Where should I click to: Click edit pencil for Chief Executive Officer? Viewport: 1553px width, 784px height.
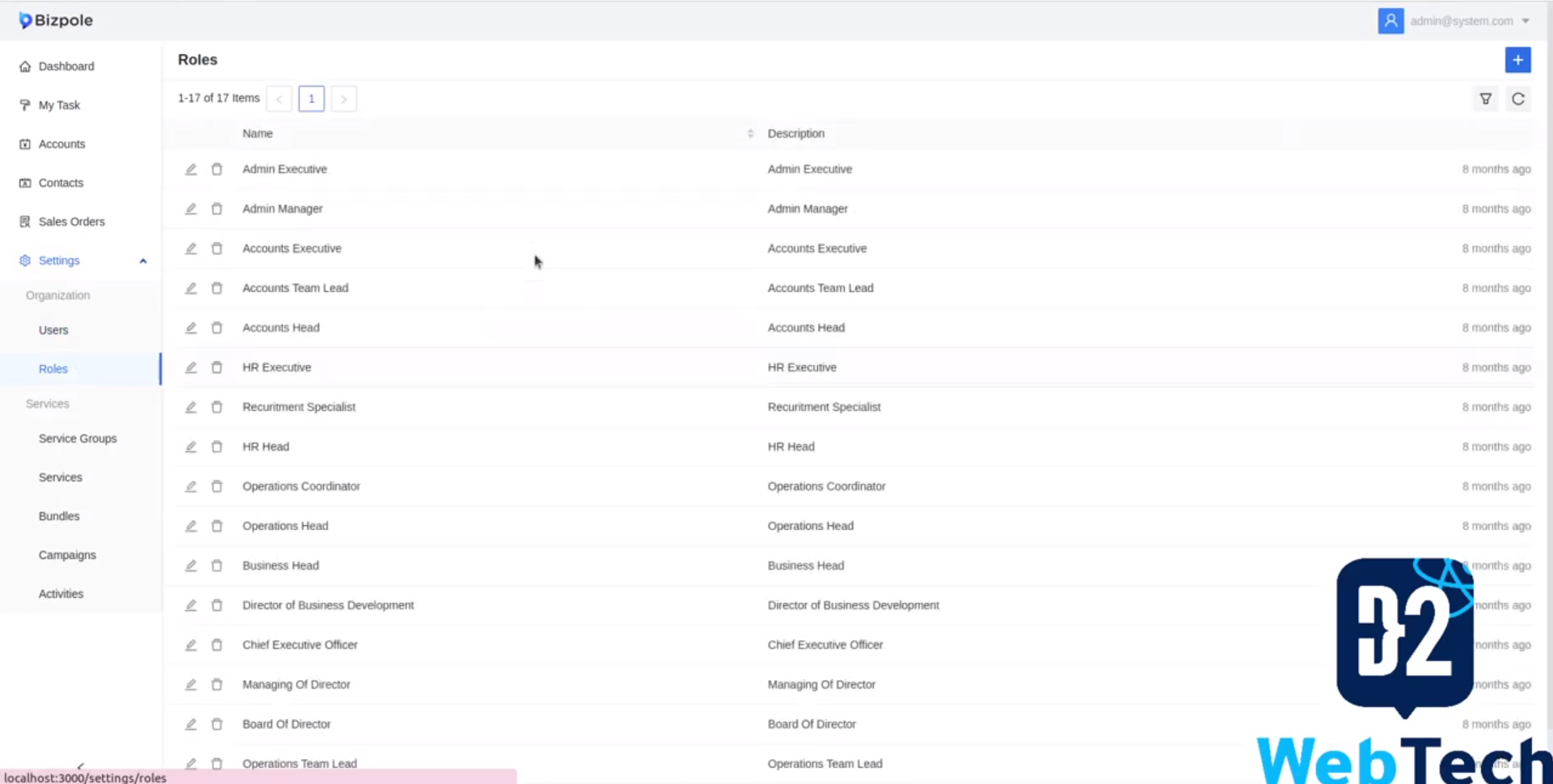[x=191, y=645]
